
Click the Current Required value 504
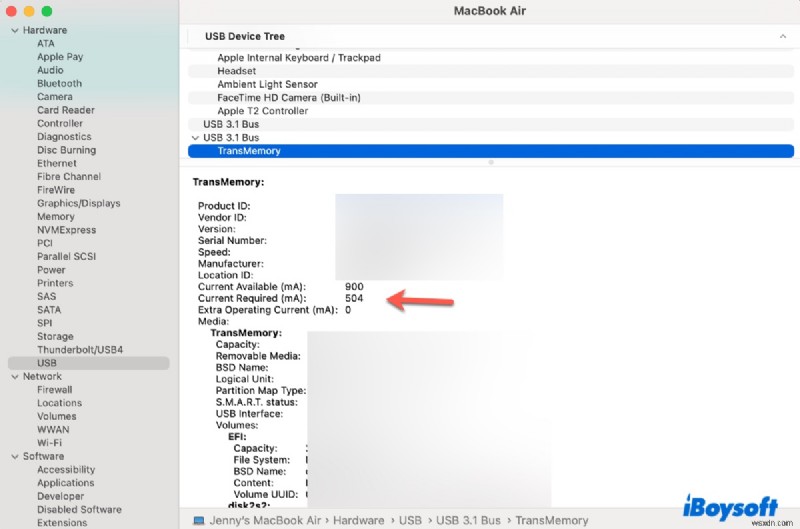[354, 298]
